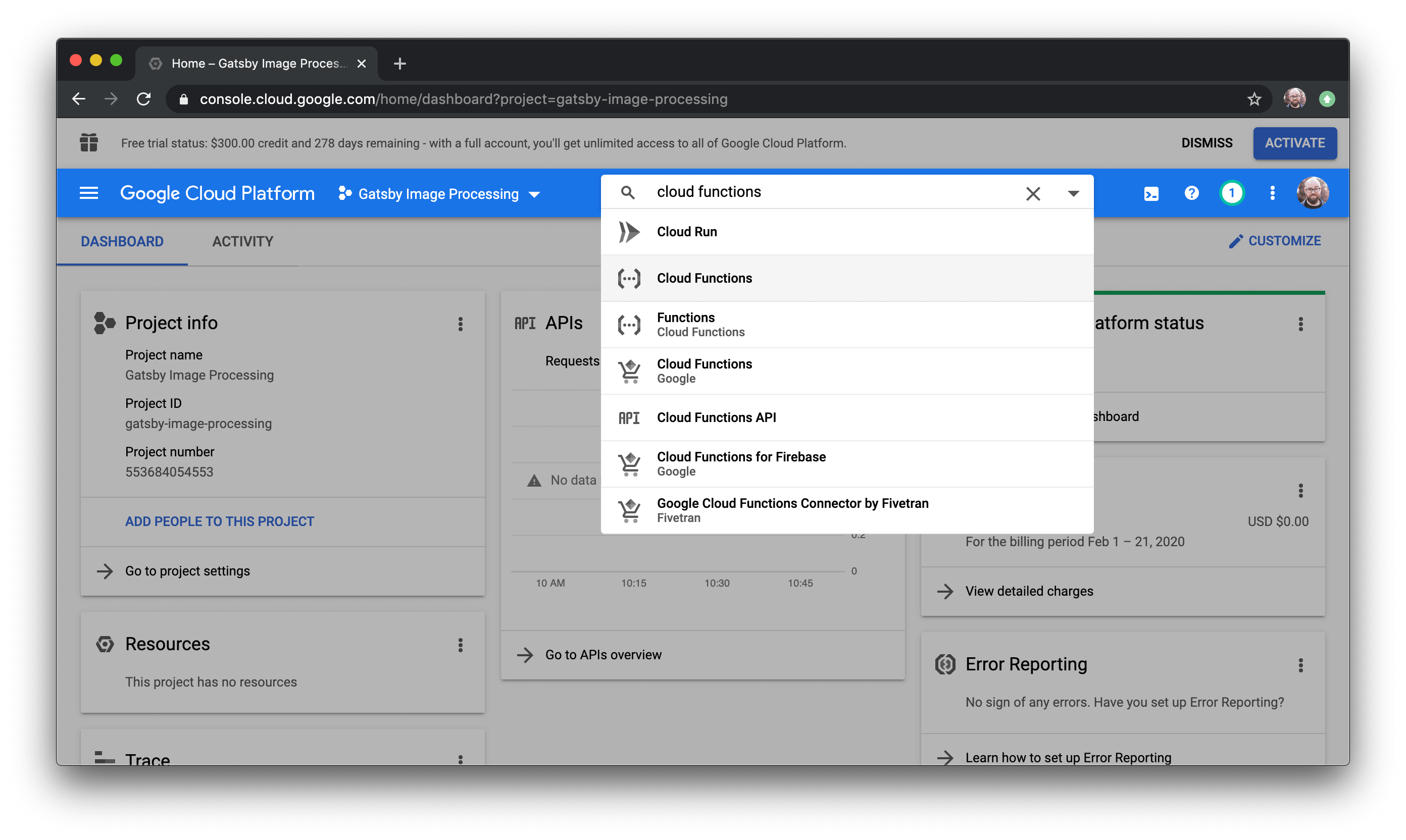Click ADD PEOPLE TO THIS PROJECT link

tap(219, 520)
